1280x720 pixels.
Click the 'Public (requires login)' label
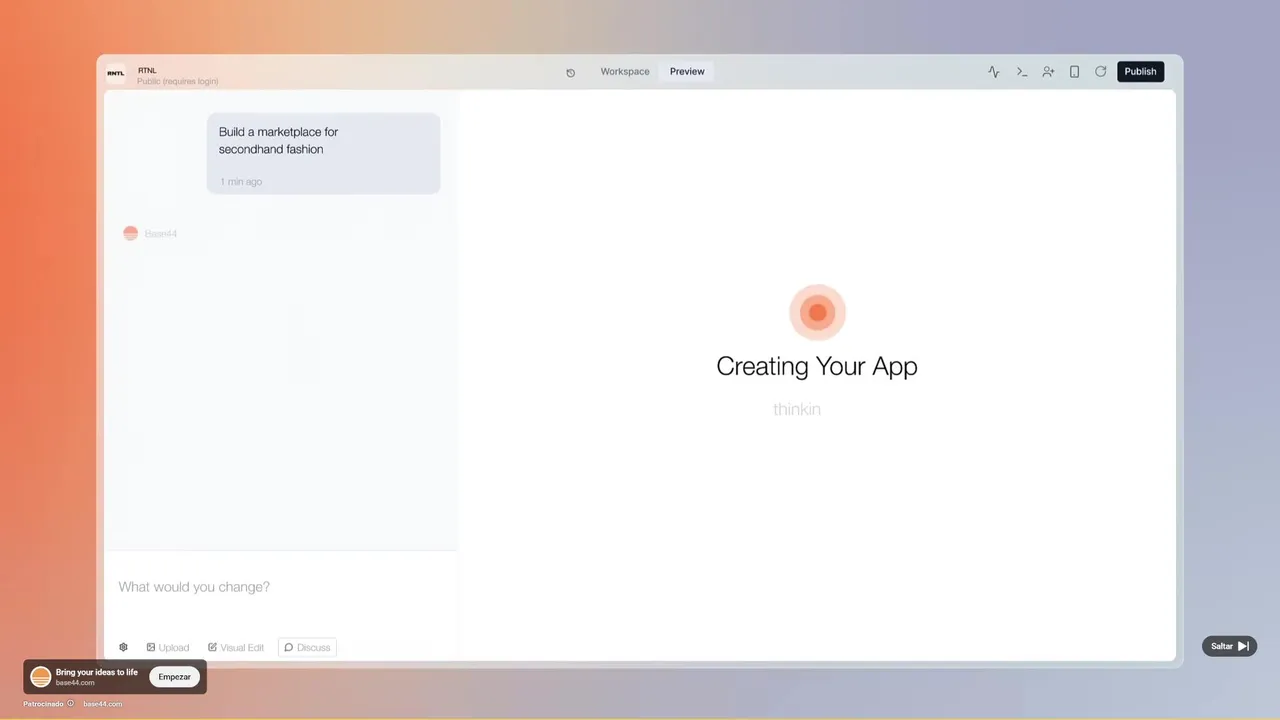(177, 81)
